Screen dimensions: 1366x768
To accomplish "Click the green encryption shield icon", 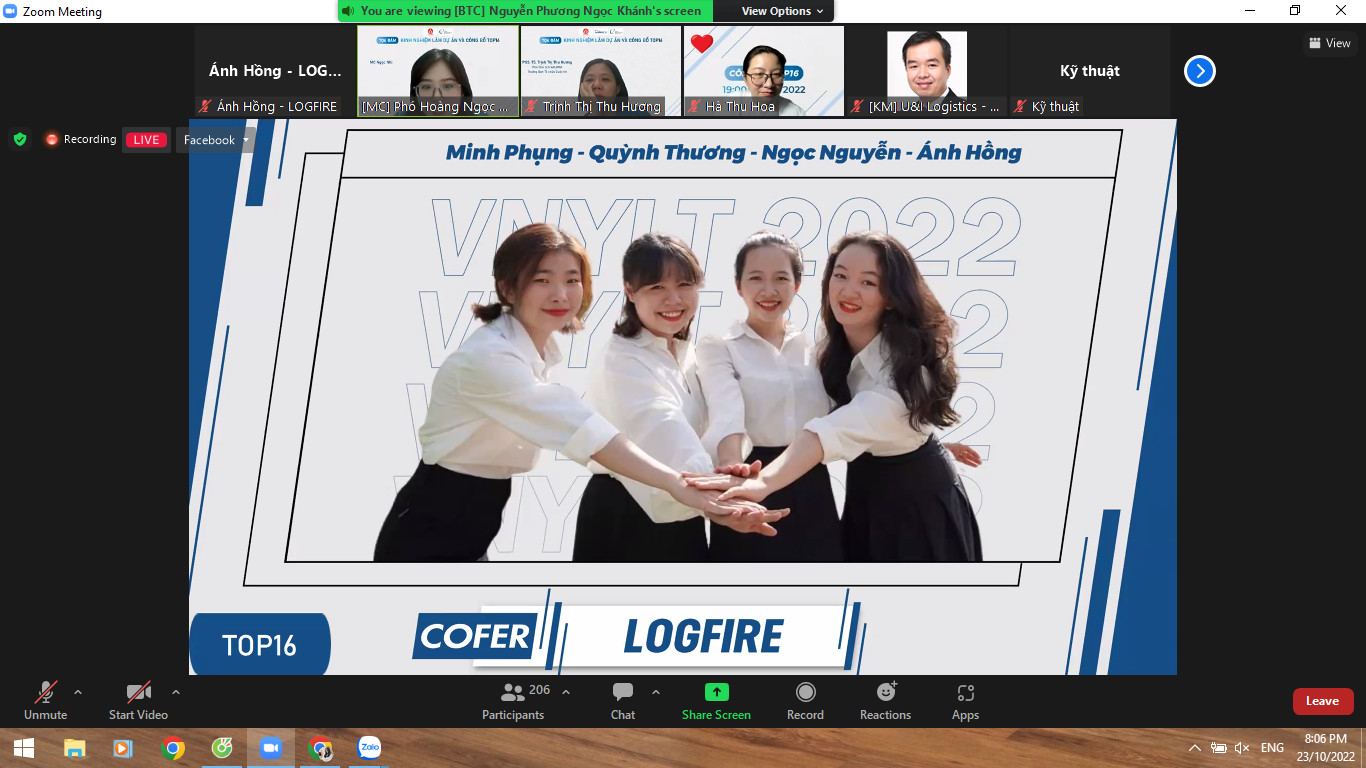I will 20,139.
